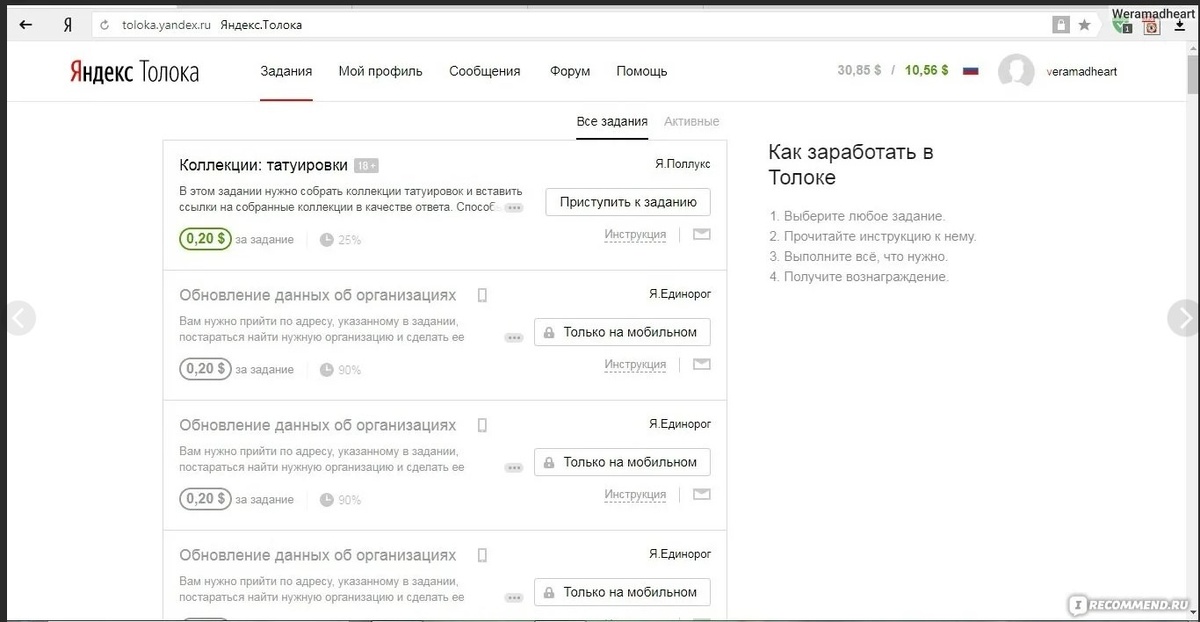Viewport: 1200px width, 622px height.
Task: Bookmark page with the star icon
Action: click(x=1085, y=25)
